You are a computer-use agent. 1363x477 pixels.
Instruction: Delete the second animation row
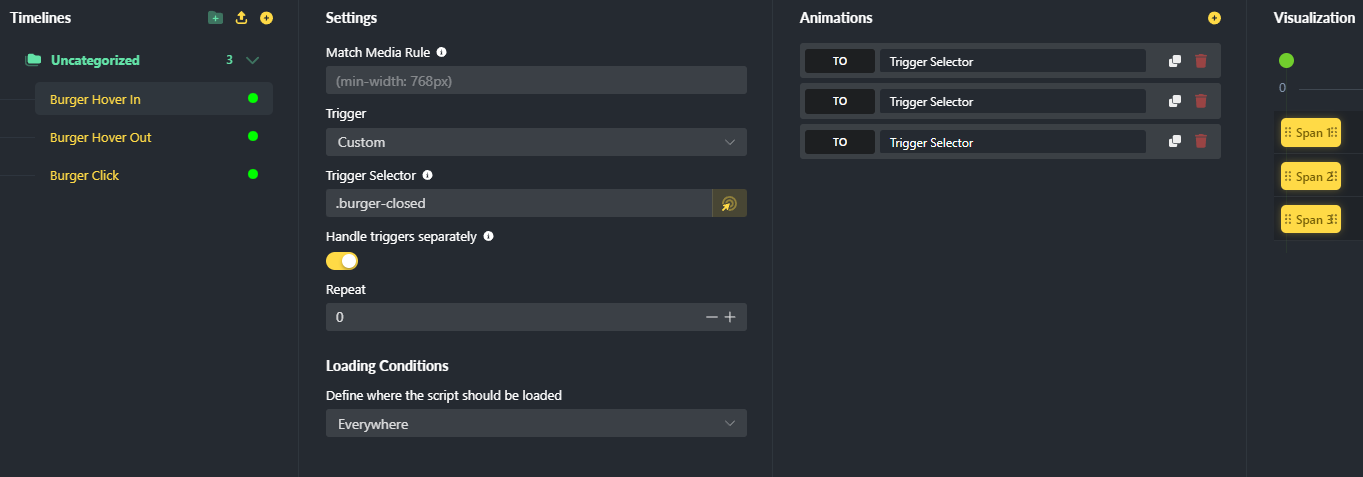pos(1201,101)
